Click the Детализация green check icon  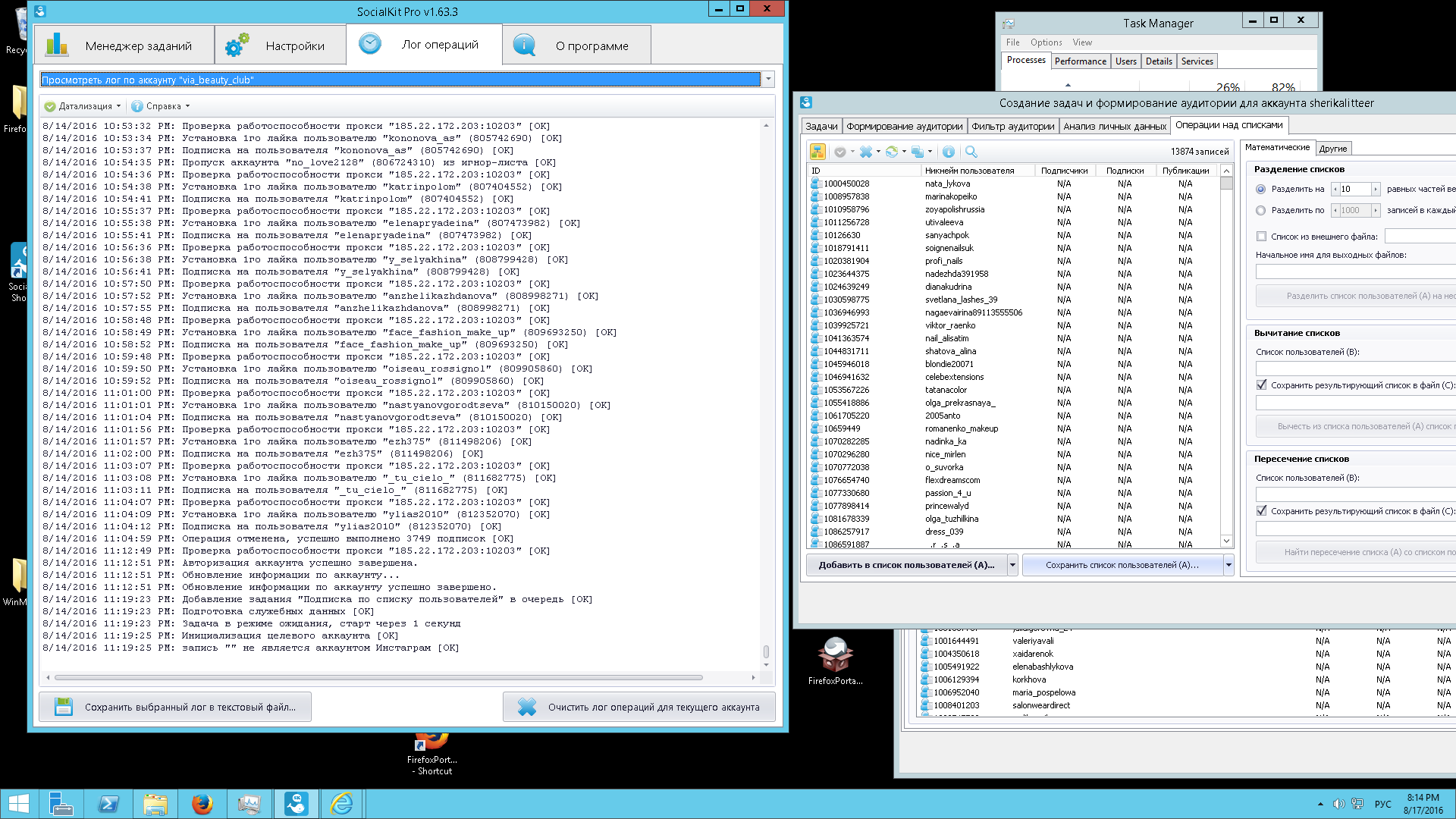coord(50,106)
